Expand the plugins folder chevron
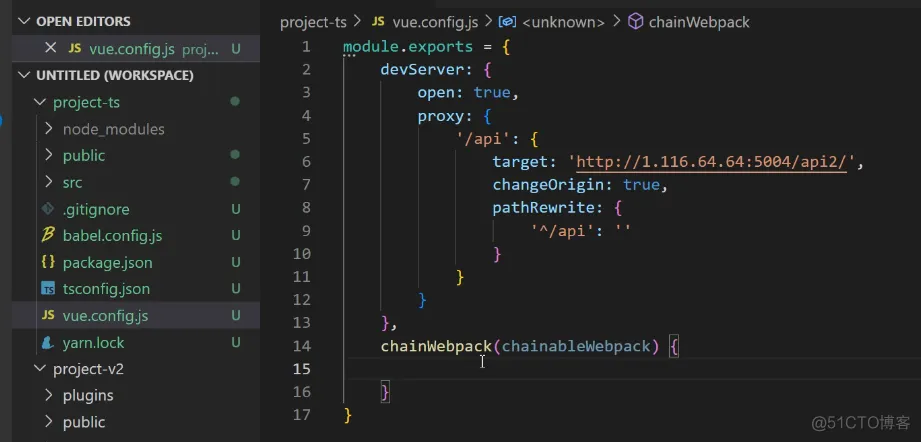The width and height of the screenshot is (921, 442). (x=49, y=395)
